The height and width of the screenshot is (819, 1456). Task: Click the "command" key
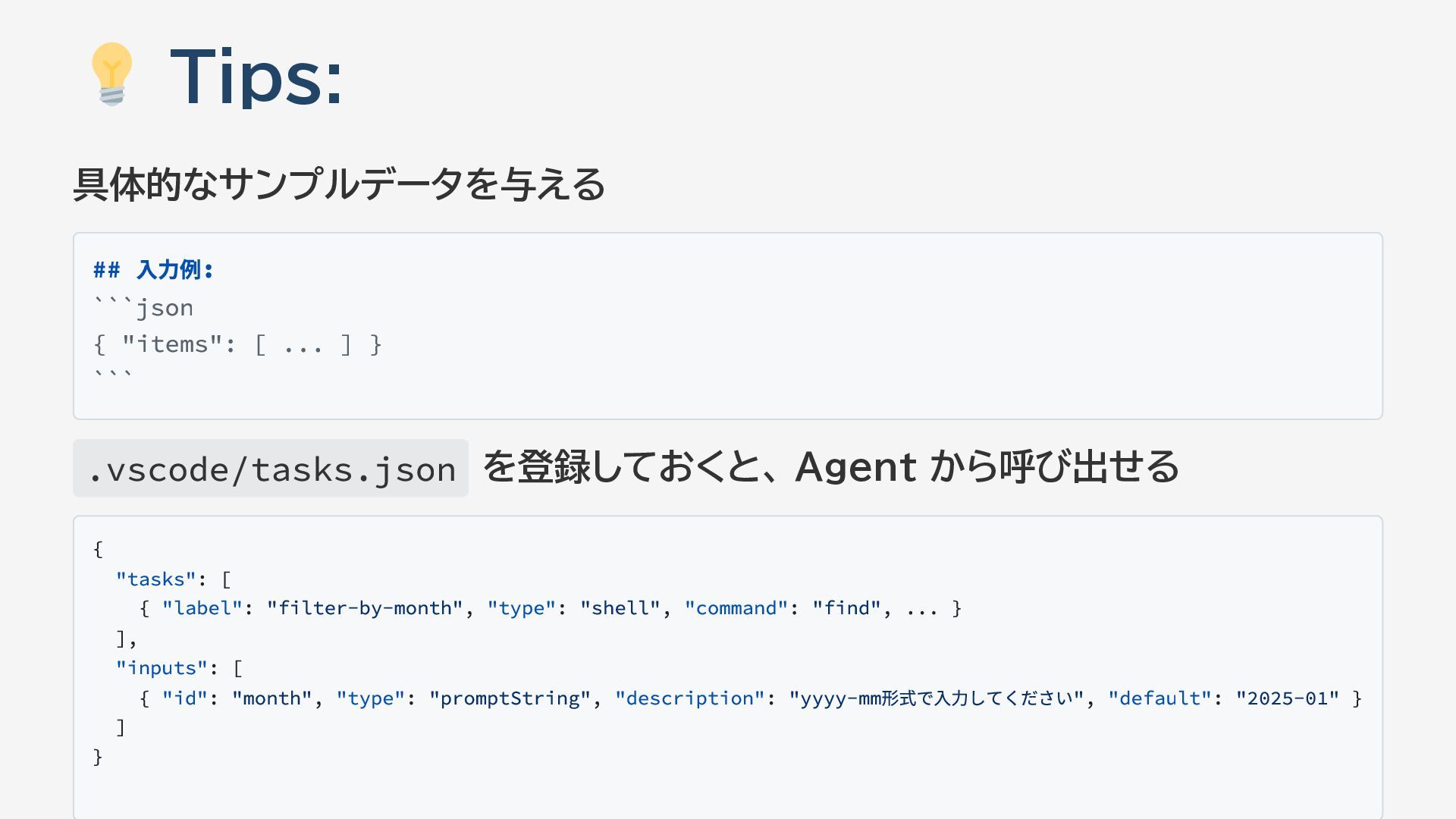pos(736,608)
